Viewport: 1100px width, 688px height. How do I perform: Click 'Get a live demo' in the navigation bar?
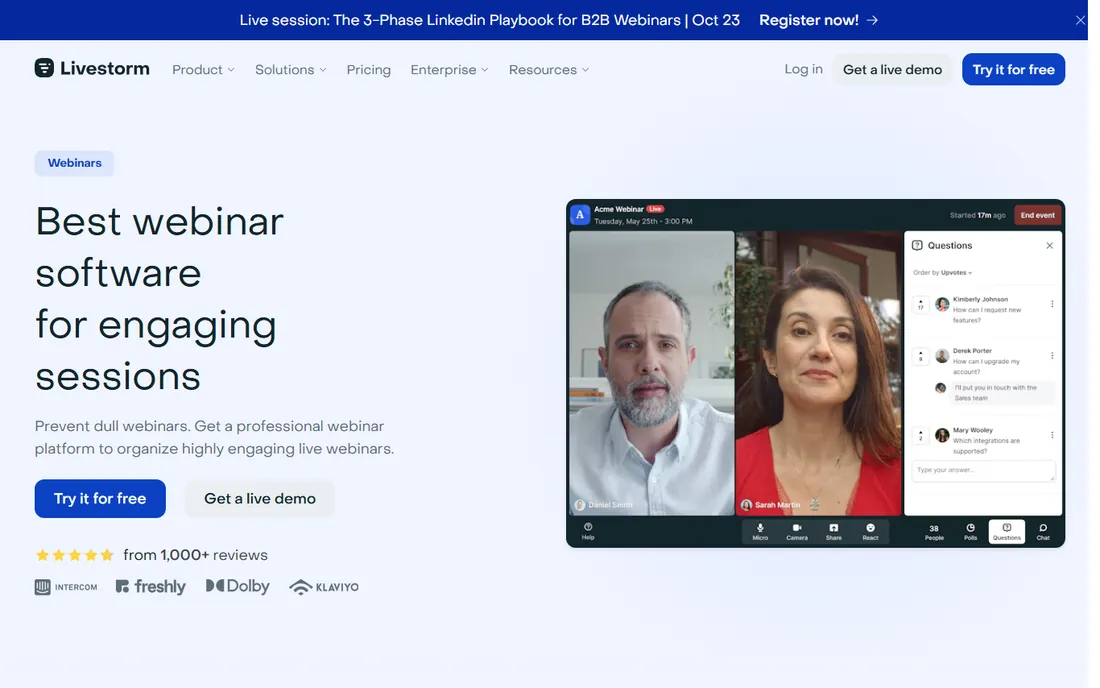892,69
